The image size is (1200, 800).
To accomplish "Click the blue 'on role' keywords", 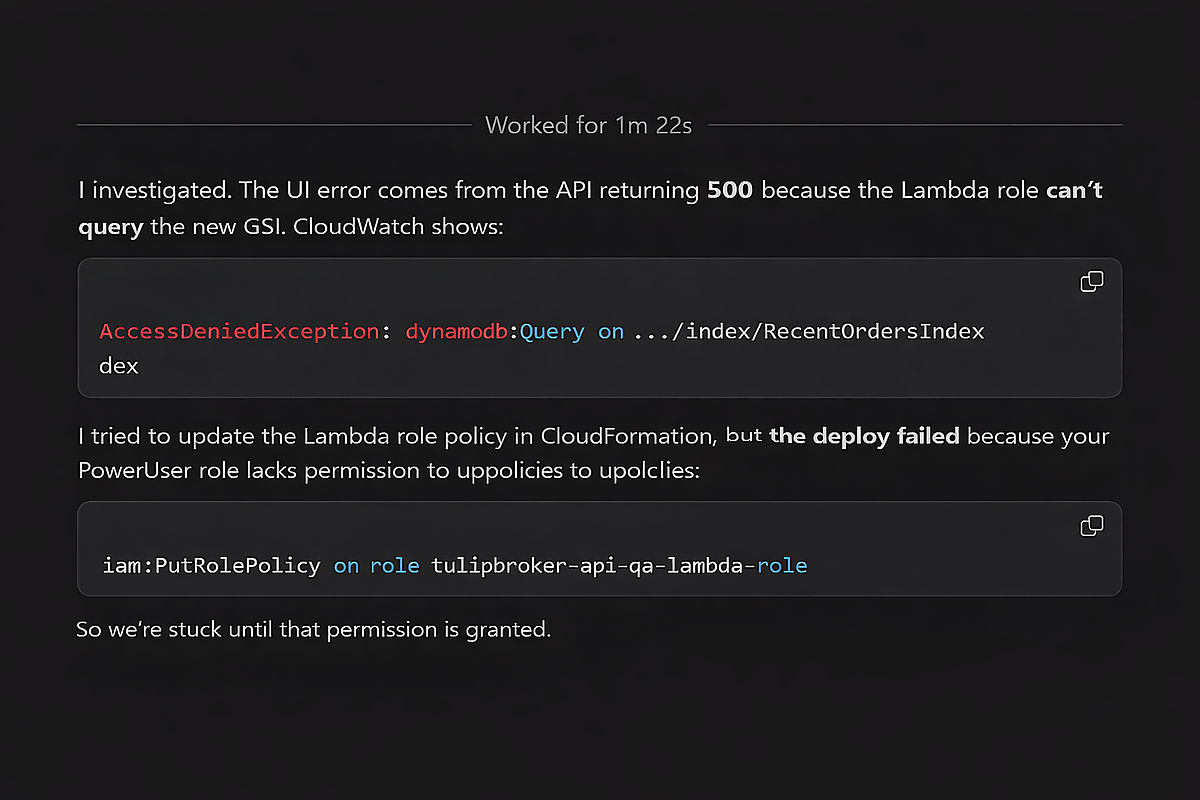I will (x=376, y=566).
